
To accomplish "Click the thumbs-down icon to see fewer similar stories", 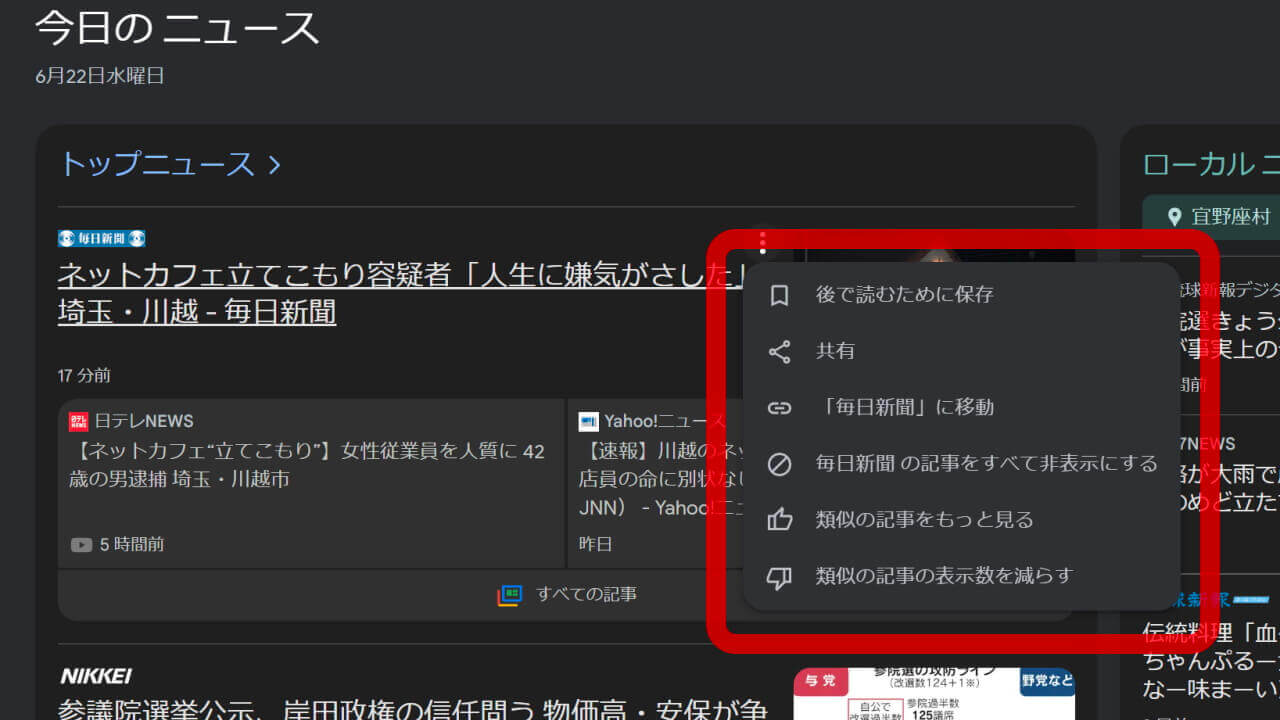I will [780, 575].
